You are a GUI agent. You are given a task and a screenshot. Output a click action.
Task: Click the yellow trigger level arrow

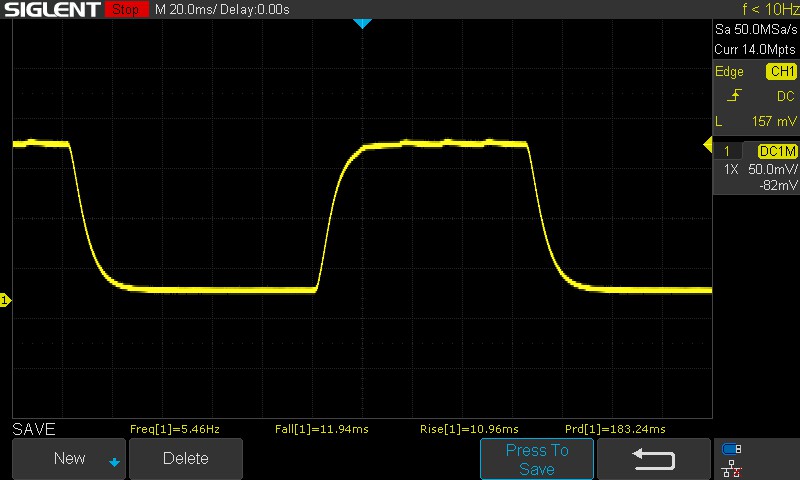[x=708, y=145]
